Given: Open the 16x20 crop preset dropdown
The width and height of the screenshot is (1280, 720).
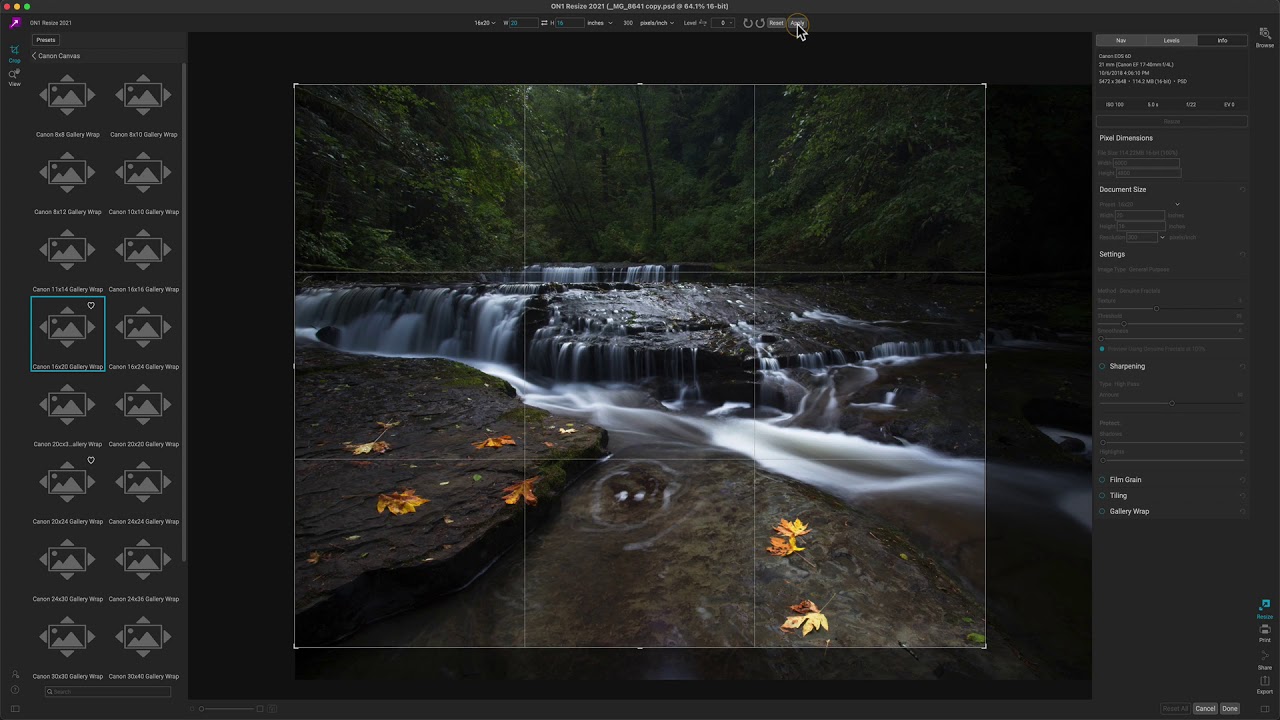Looking at the screenshot, I should tap(484, 23).
